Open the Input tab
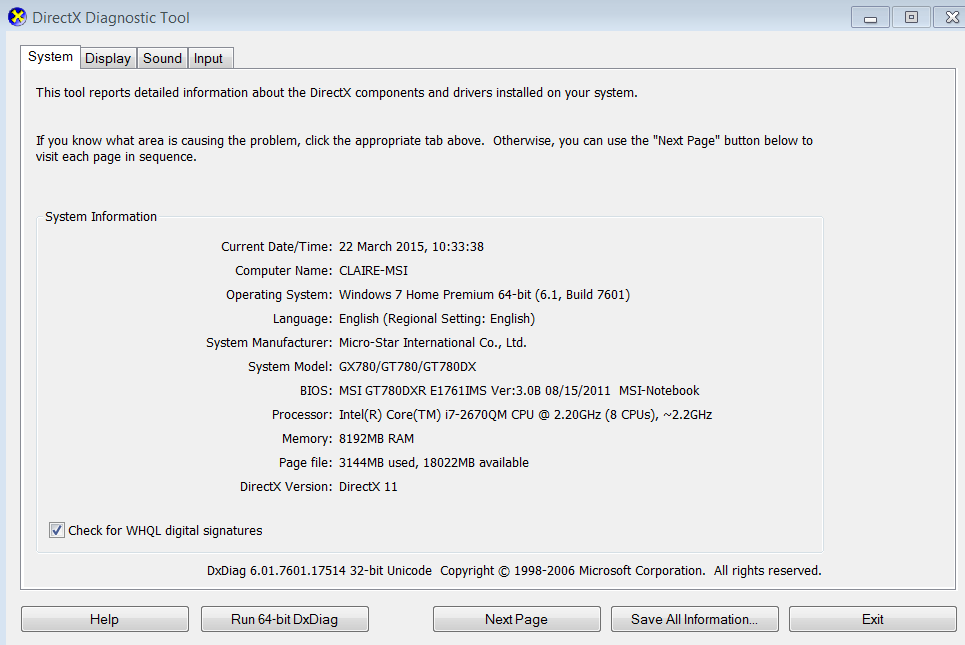This screenshot has width=965, height=645. pyautogui.click(x=209, y=58)
